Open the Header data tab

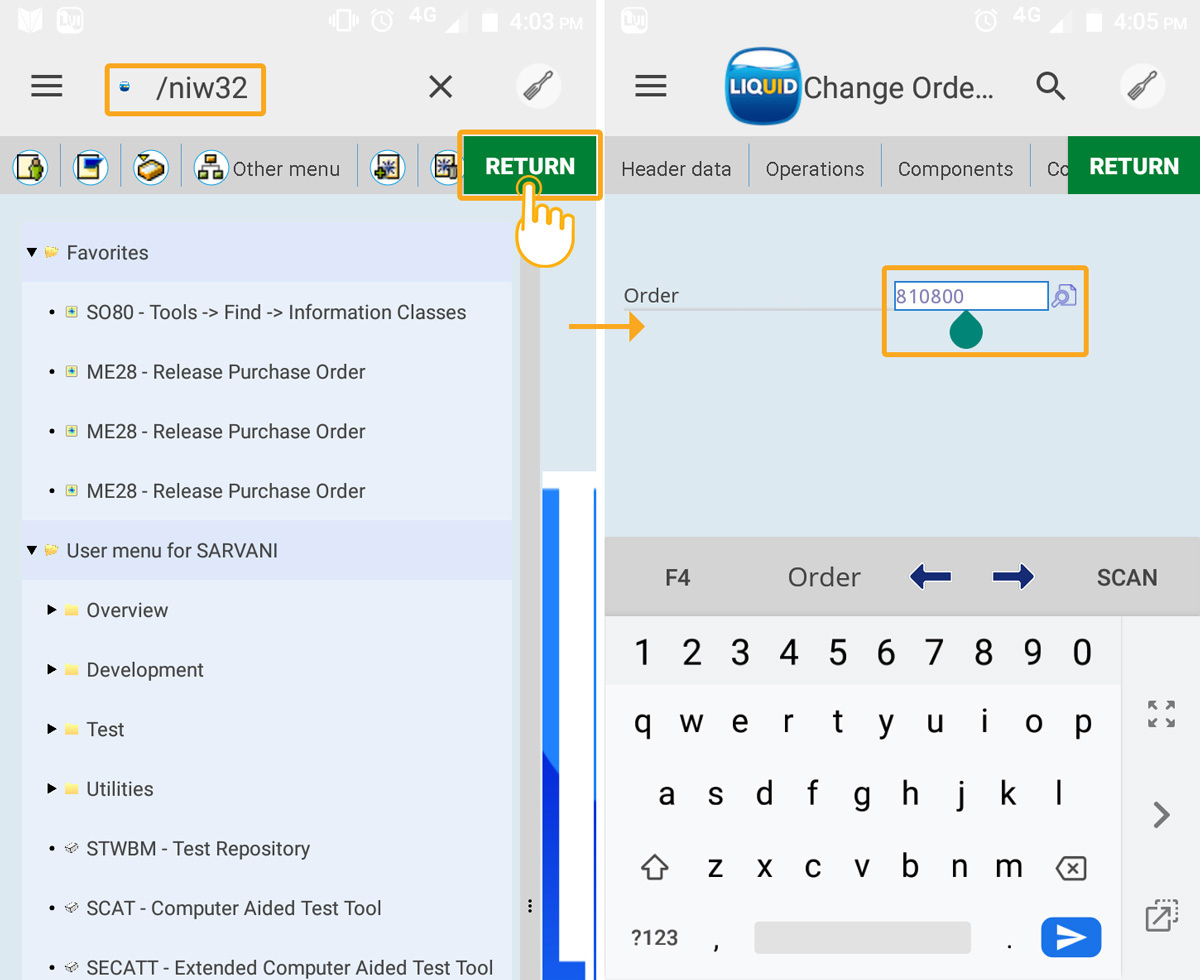pos(676,169)
